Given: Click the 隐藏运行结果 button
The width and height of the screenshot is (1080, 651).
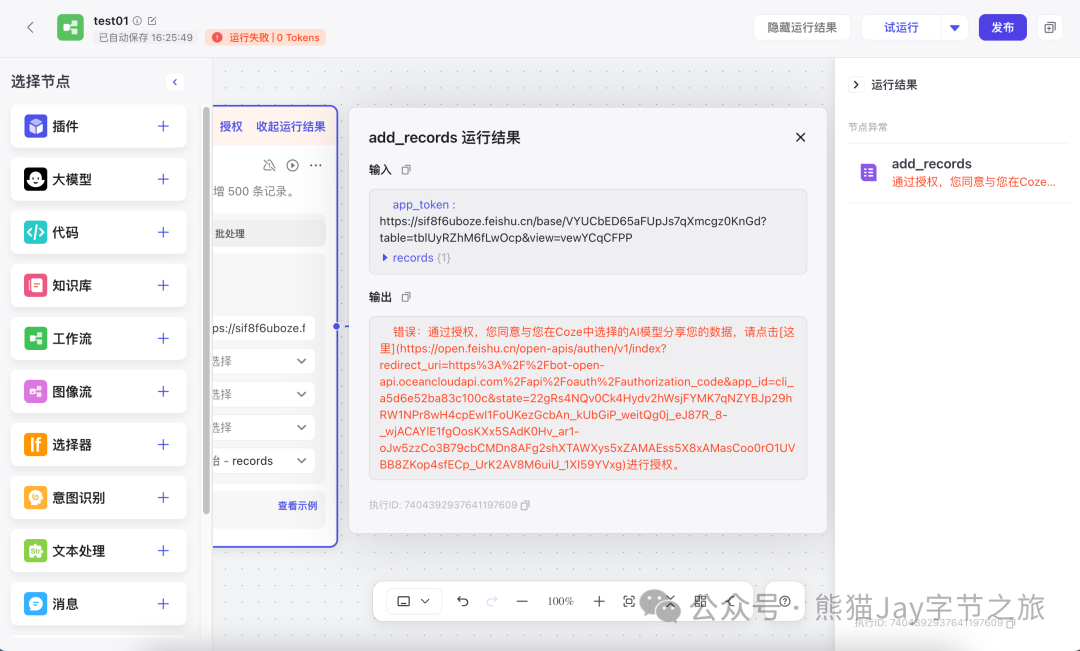Looking at the screenshot, I should tap(802, 28).
